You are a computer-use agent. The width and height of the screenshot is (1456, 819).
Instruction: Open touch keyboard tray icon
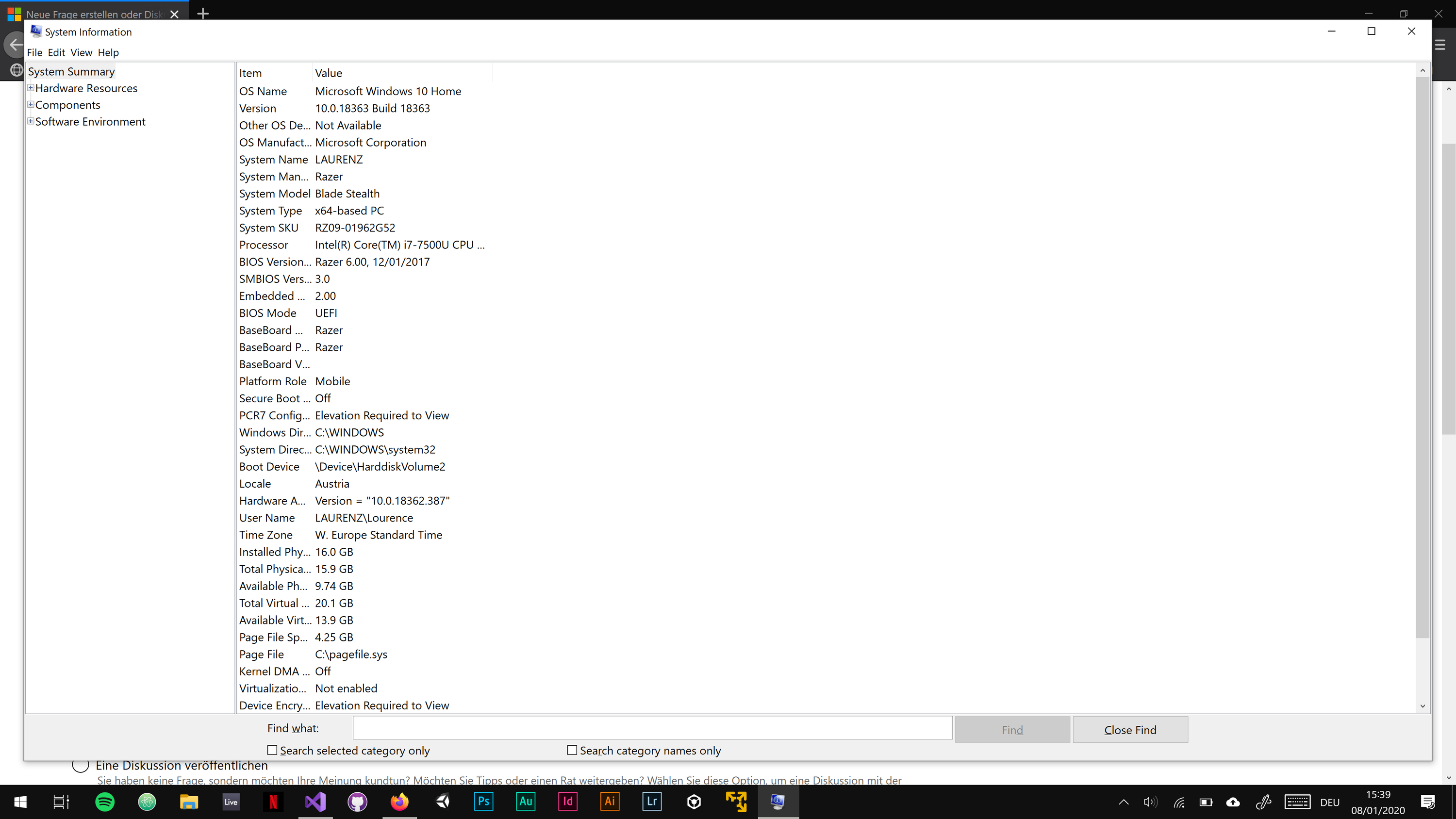click(x=1297, y=802)
